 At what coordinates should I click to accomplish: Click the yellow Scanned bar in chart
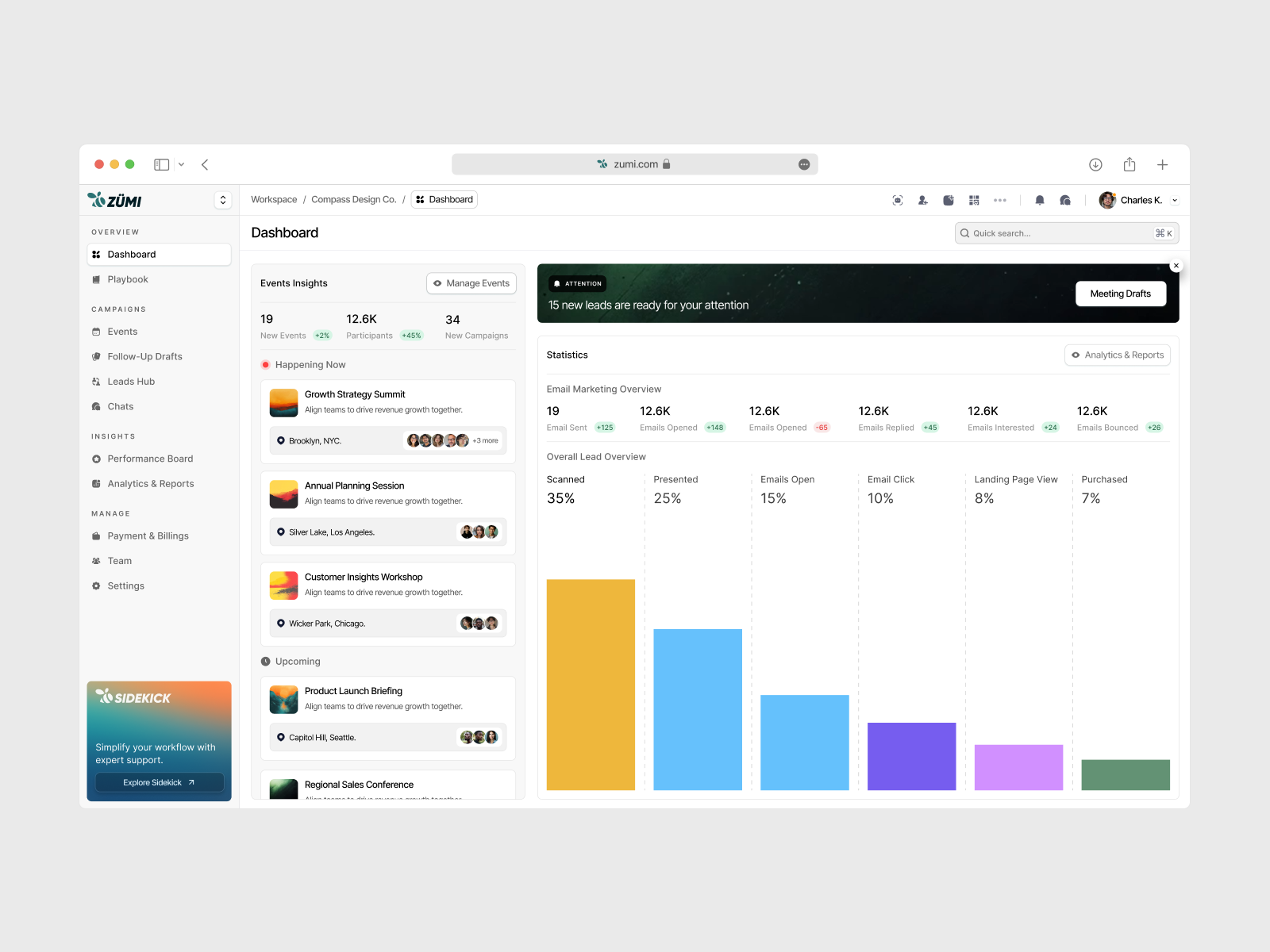591,684
